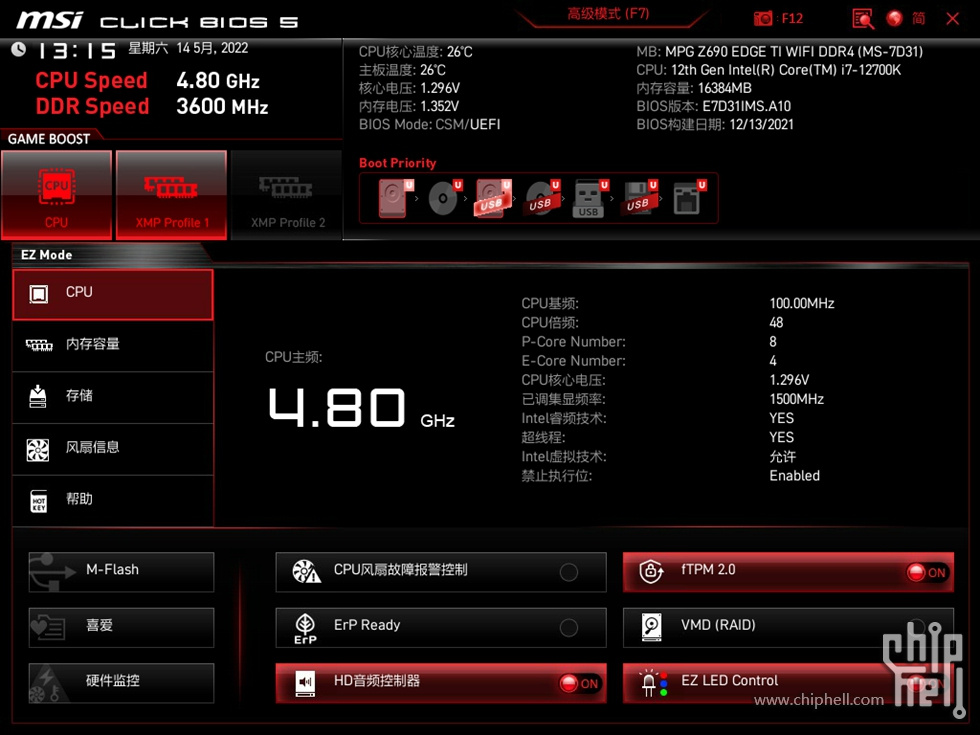Click the DDR Speed 3600 MHz reading
The height and width of the screenshot is (735, 980).
point(152,106)
